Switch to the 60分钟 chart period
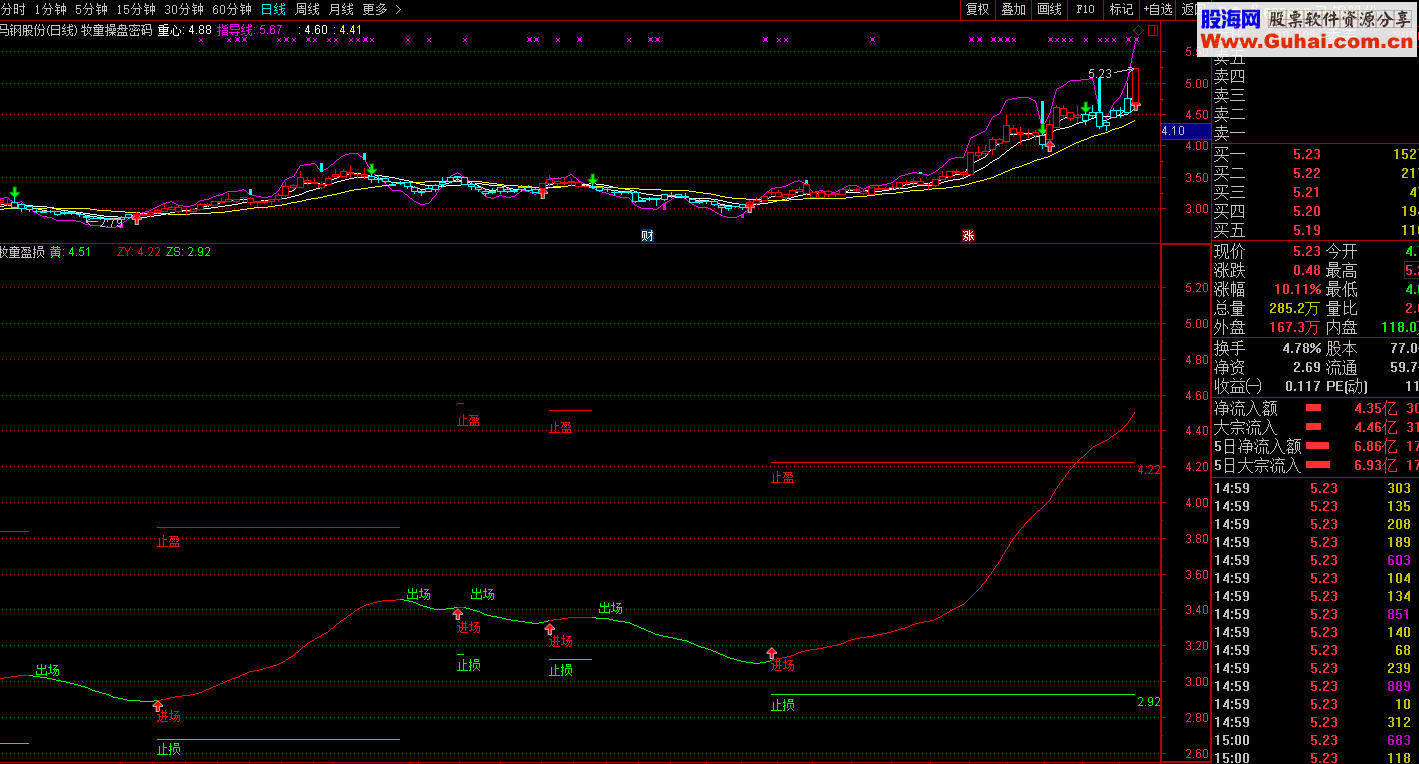The image size is (1419, 764). (232, 9)
